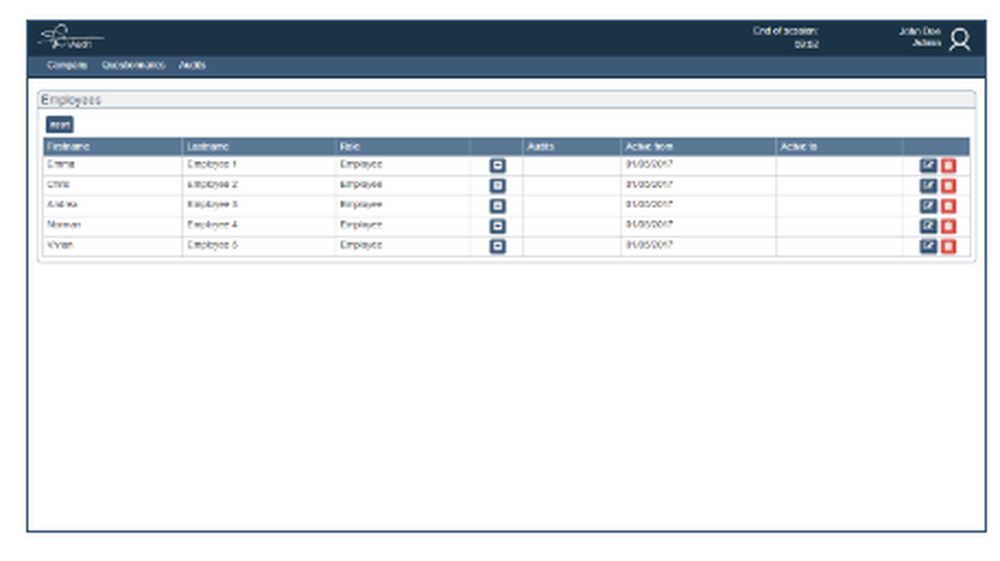Click role icon in Employee 3 row
Screen dimensions: 1000x561
point(497,206)
